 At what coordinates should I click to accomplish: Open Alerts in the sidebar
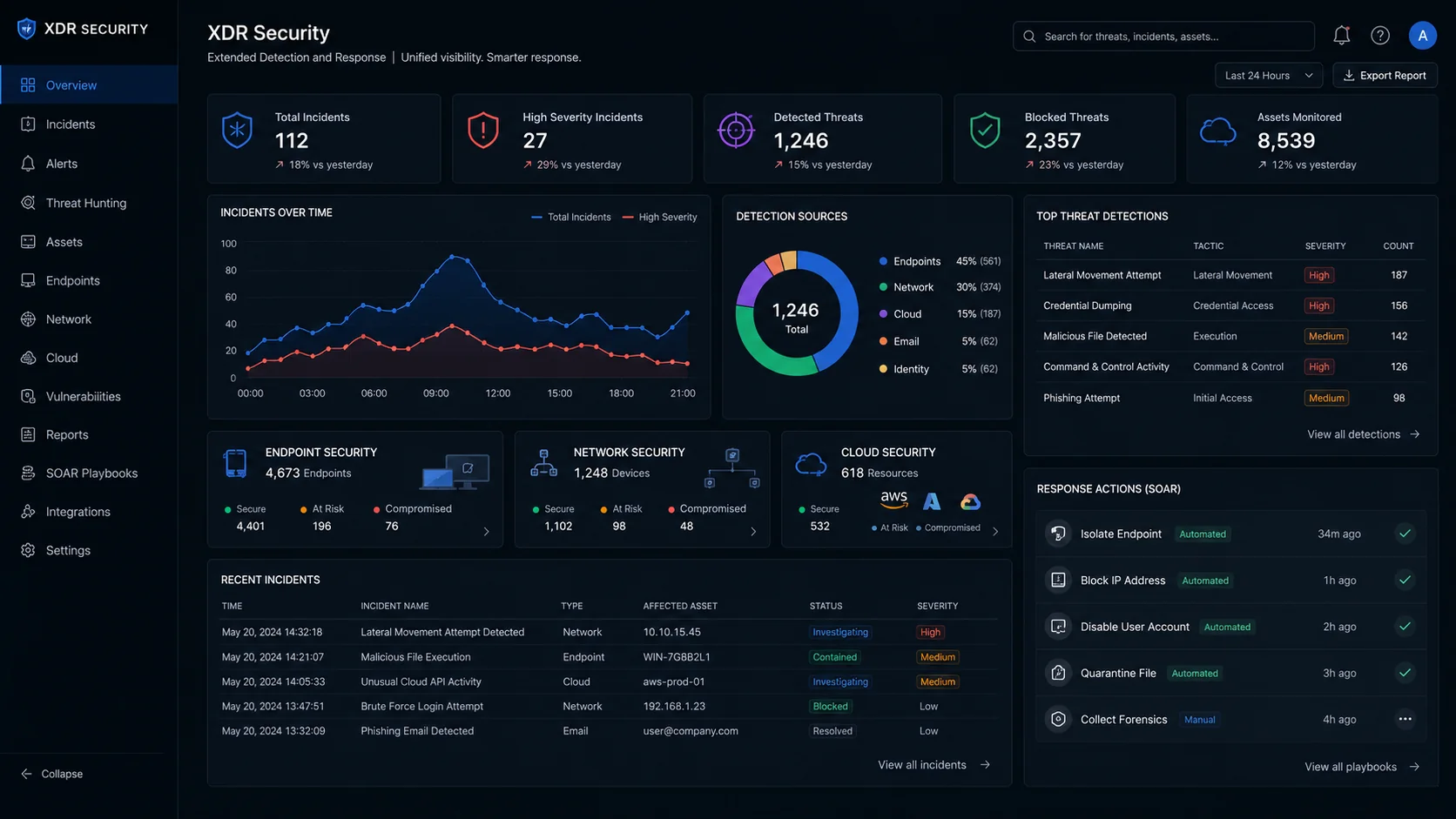tap(89, 164)
